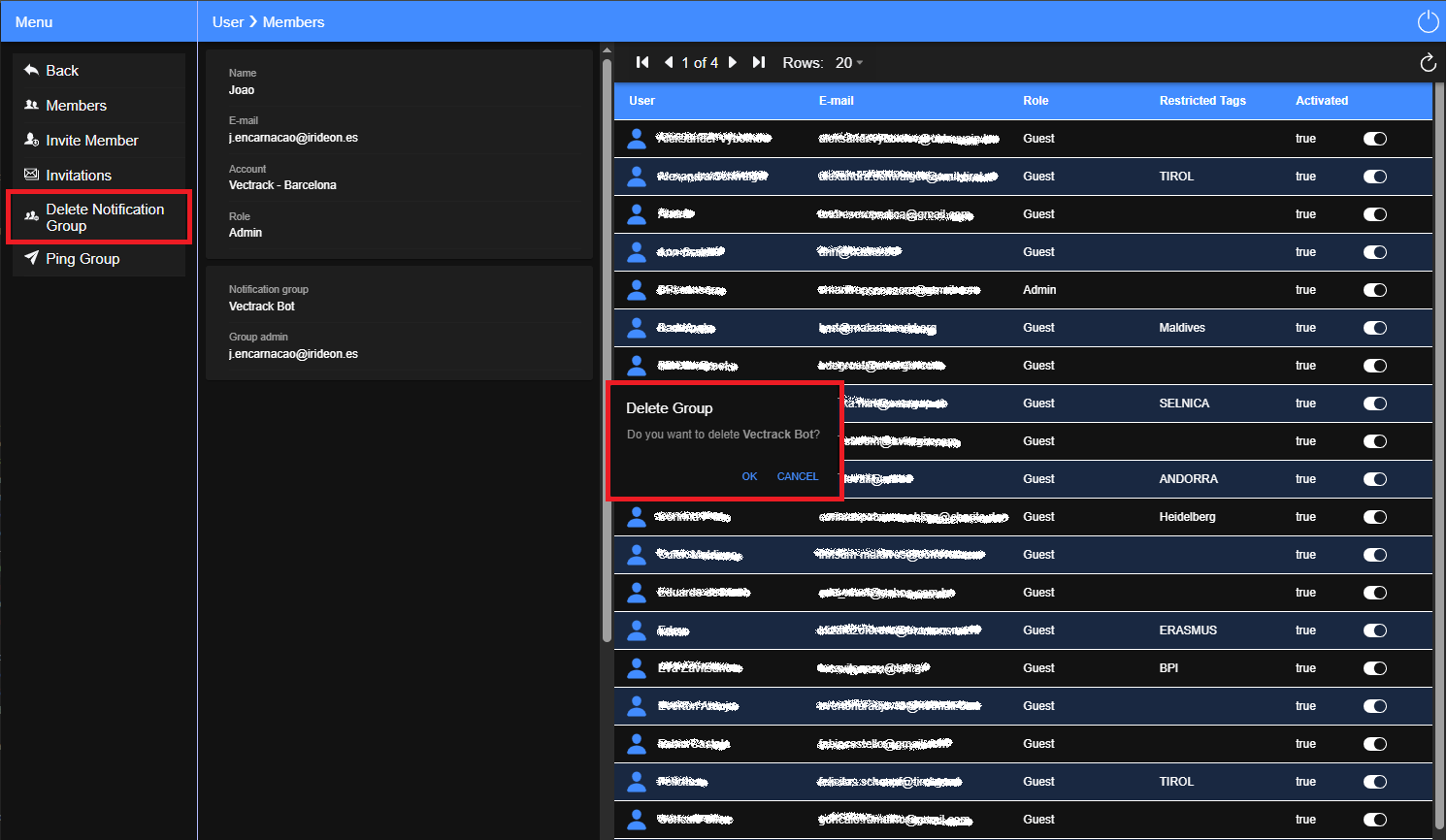Click the Invite Member person icon
Image resolution: width=1447 pixels, height=840 pixels.
coord(32,140)
